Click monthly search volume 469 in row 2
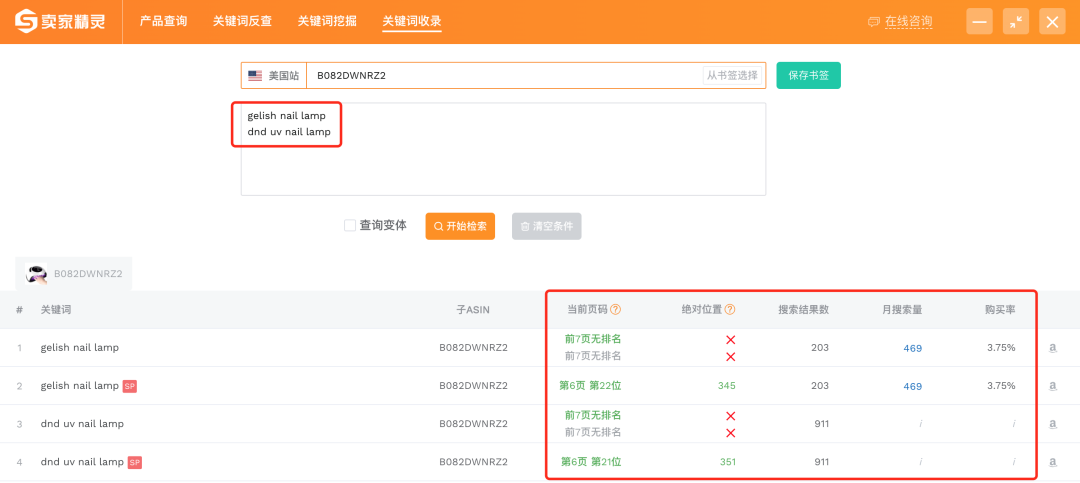This screenshot has height=483, width=1080. tap(913, 386)
